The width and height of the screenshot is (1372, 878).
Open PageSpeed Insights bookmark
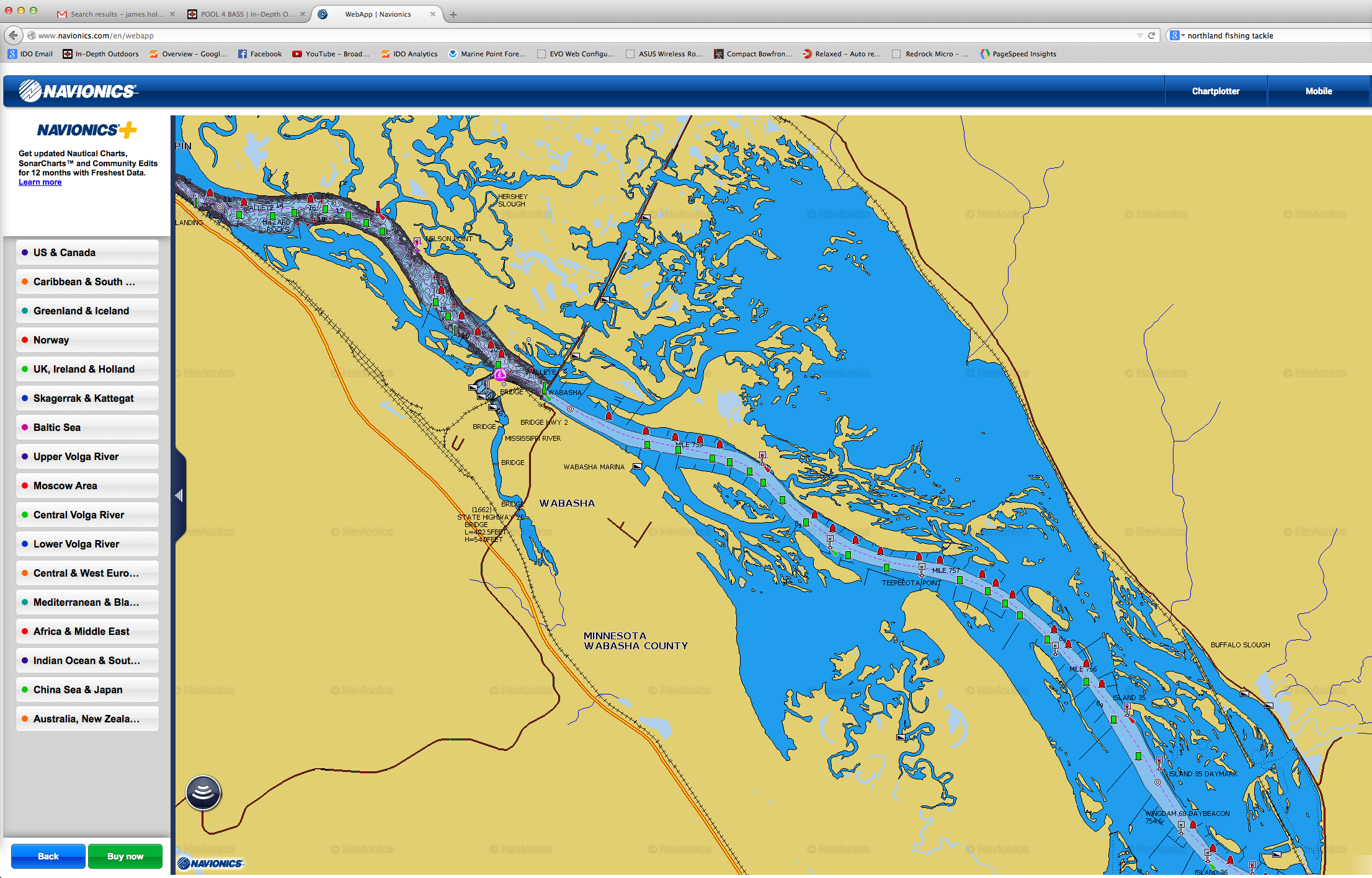[1018, 54]
